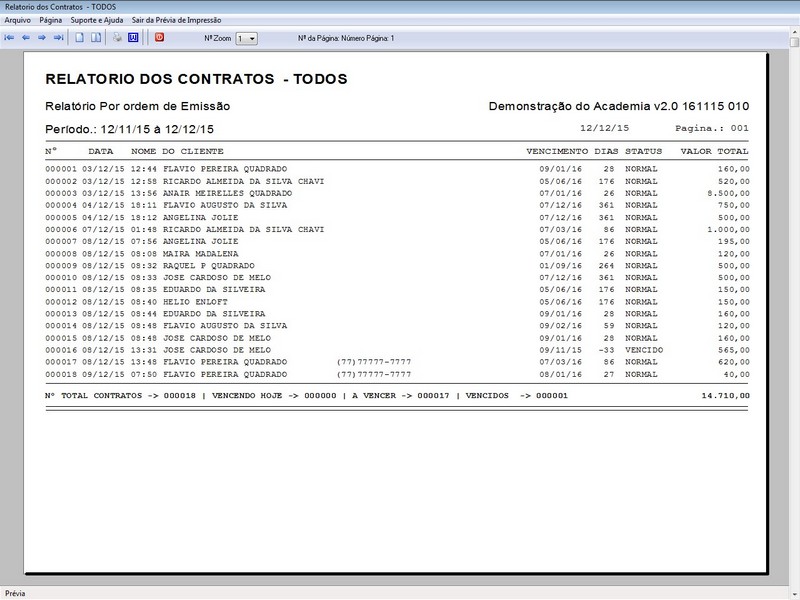Click the Prévia status bar label
This screenshot has height=600, width=800.
tap(15, 593)
